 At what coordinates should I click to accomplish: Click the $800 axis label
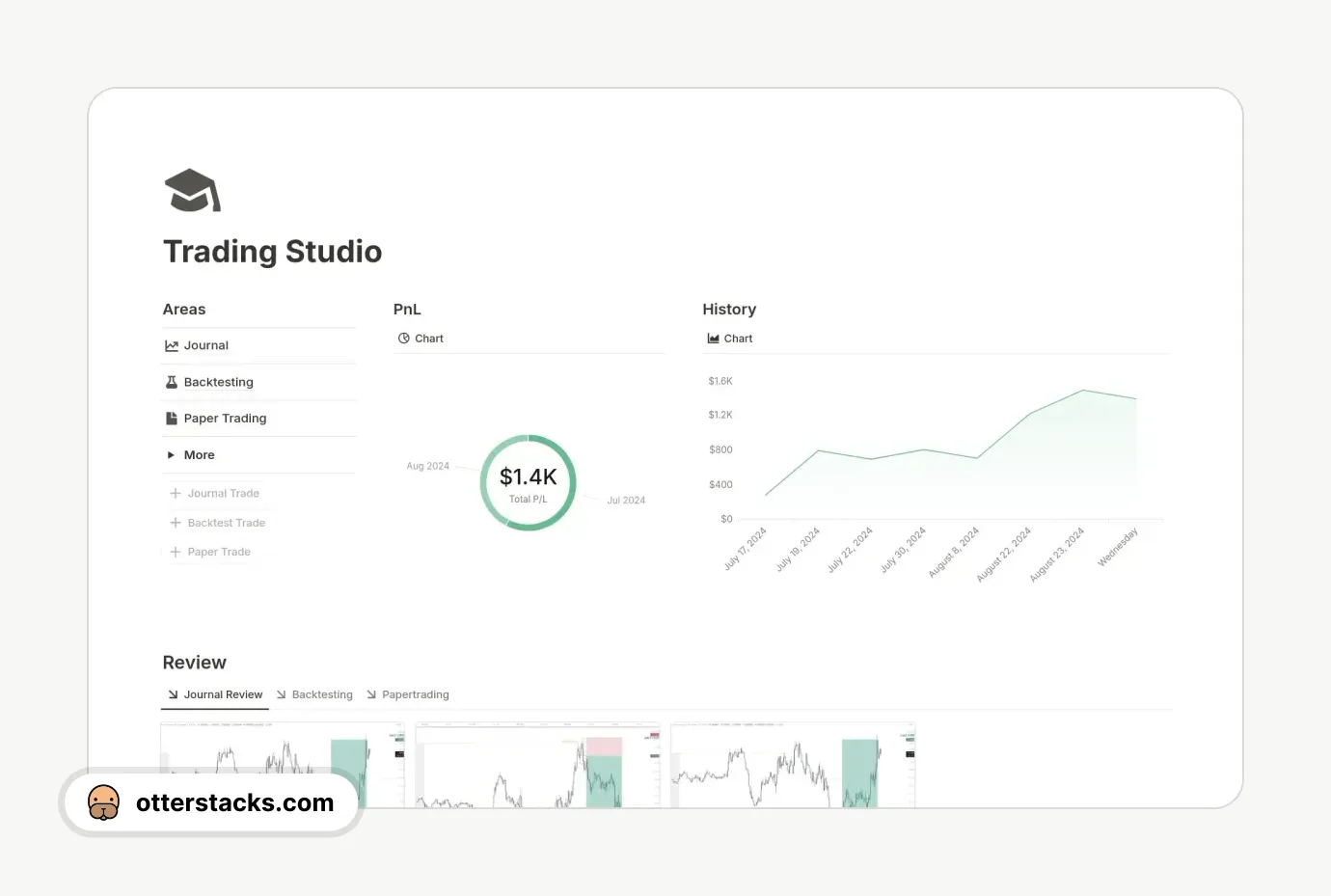720,449
